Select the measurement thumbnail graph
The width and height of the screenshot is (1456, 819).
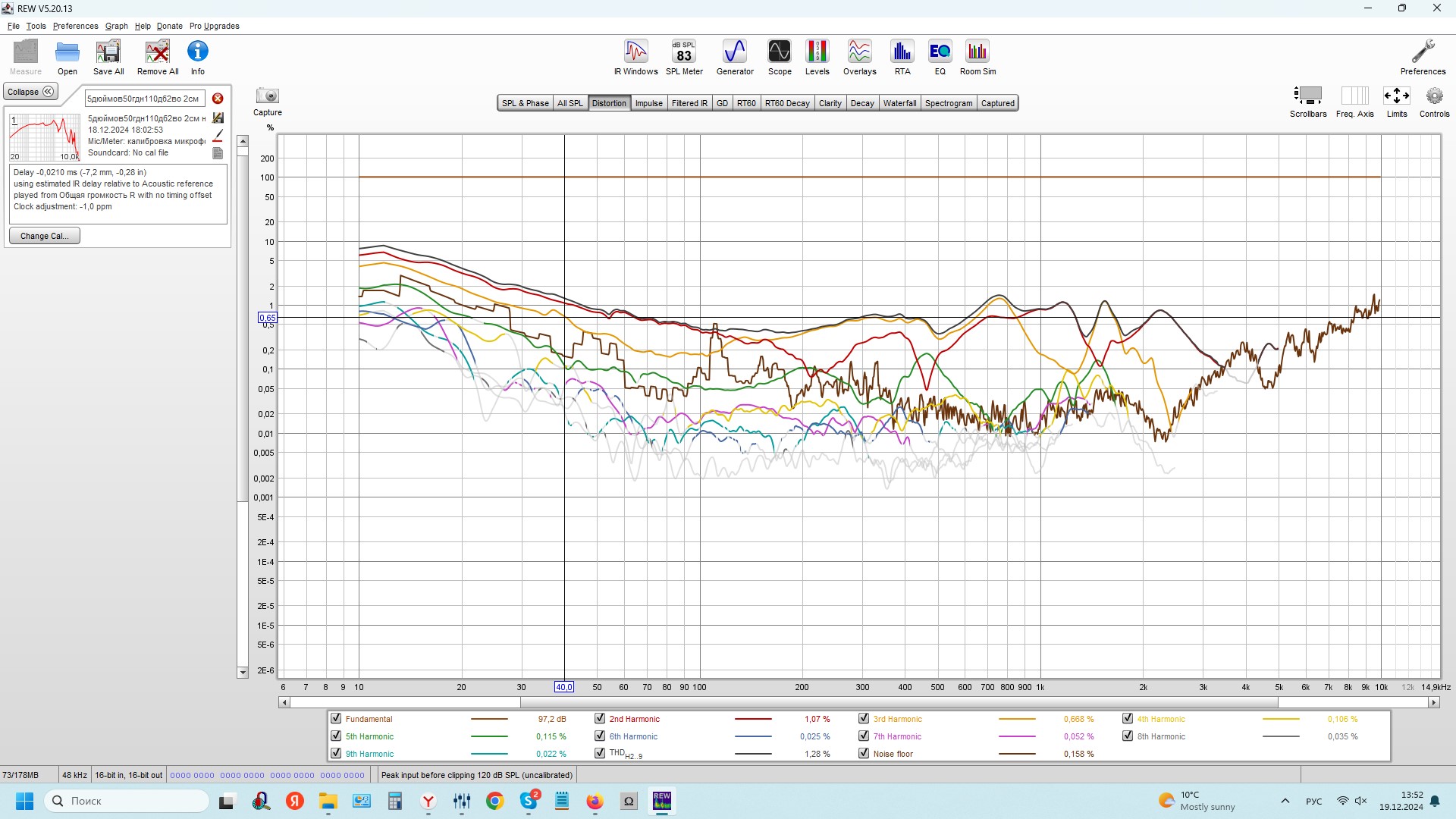tap(44, 137)
